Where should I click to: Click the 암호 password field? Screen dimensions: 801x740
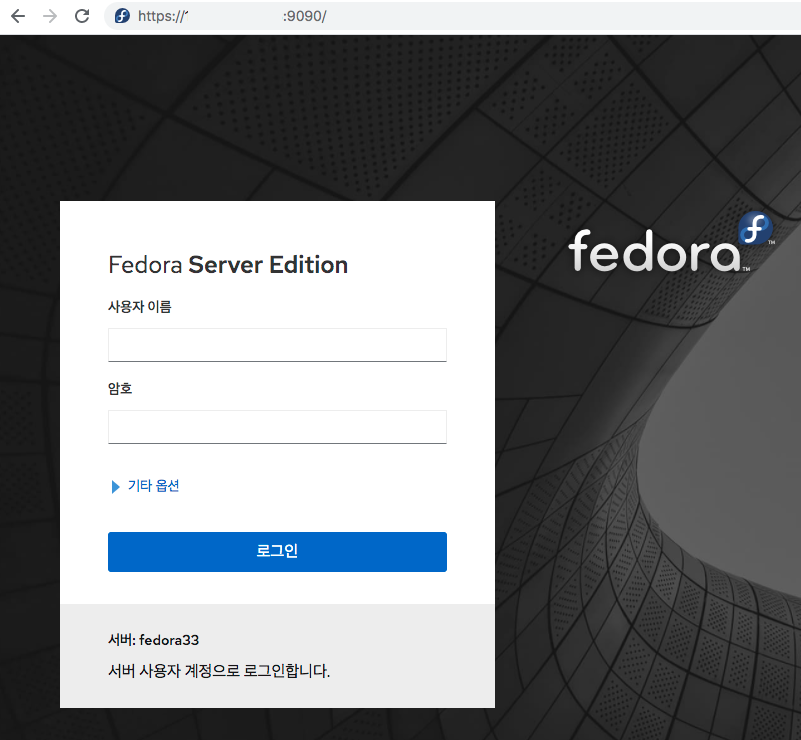277,427
